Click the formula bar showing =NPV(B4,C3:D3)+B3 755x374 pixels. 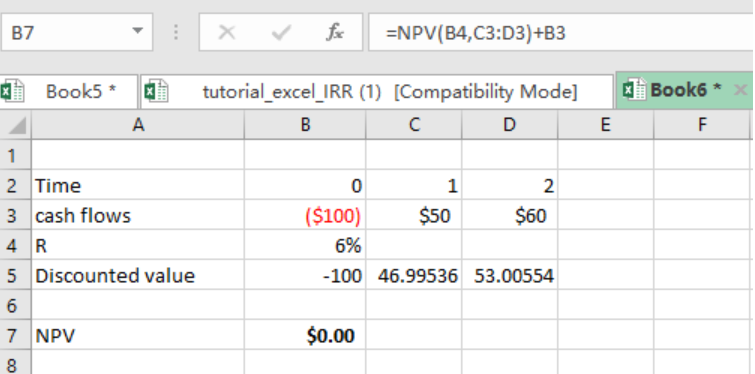point(561,32)
